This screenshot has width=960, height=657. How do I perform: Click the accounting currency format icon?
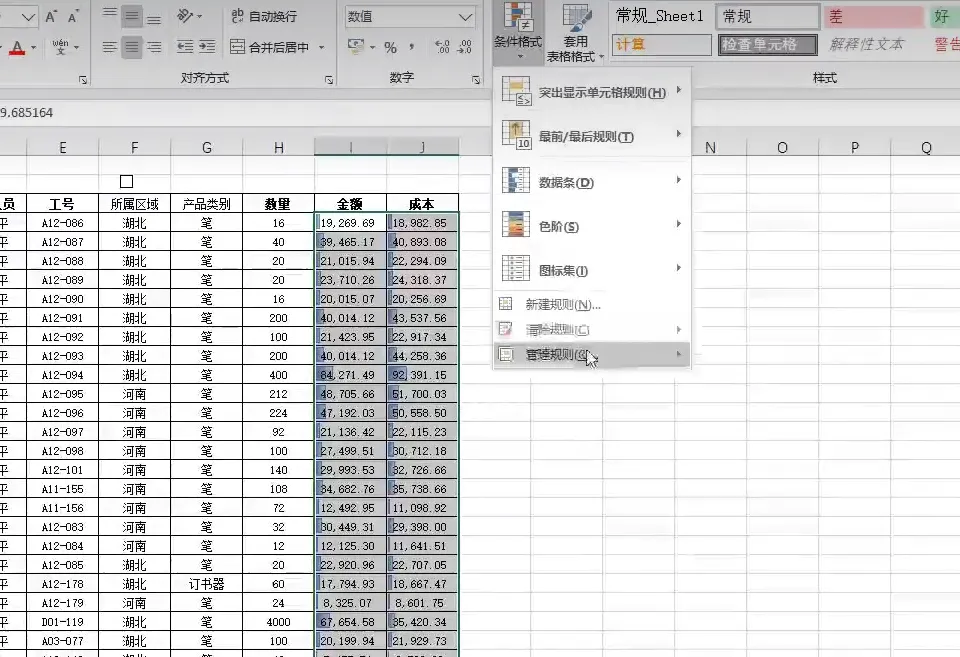(x=355, y=47)
